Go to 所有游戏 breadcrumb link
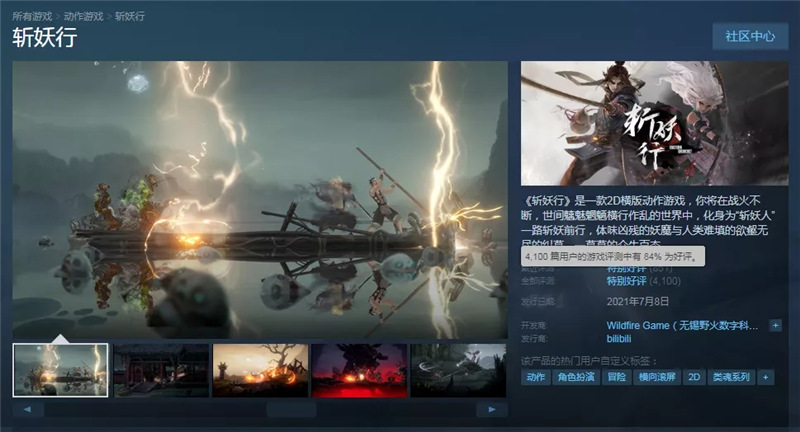The image size is (800, 432). coord(32,16)
